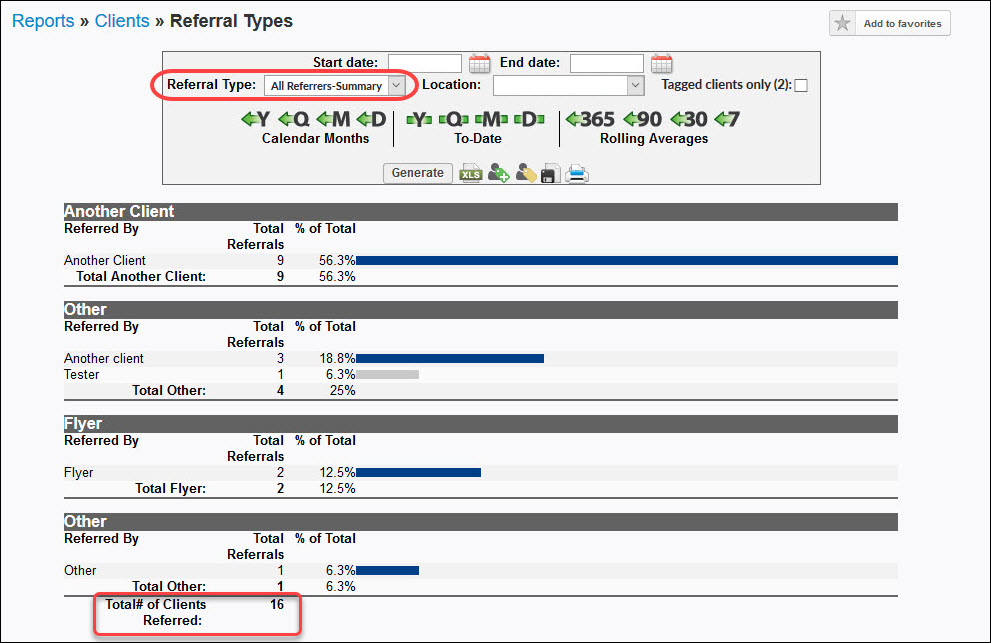Select previous calendar year (Y) shortcut
Screen dimensions: 991x643
coord(256,119)
